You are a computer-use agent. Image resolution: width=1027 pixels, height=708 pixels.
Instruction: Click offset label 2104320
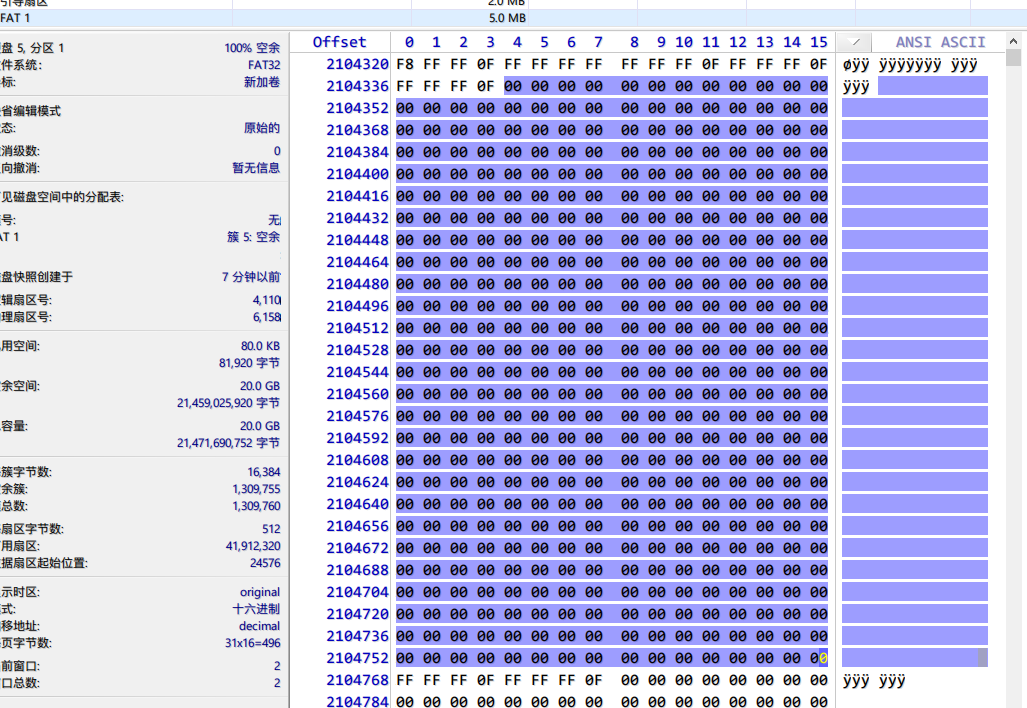[357, 64]
